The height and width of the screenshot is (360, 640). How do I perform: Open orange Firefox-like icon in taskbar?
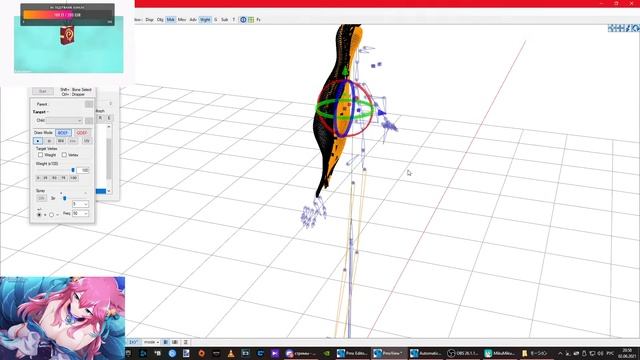[x=202, y=353]
